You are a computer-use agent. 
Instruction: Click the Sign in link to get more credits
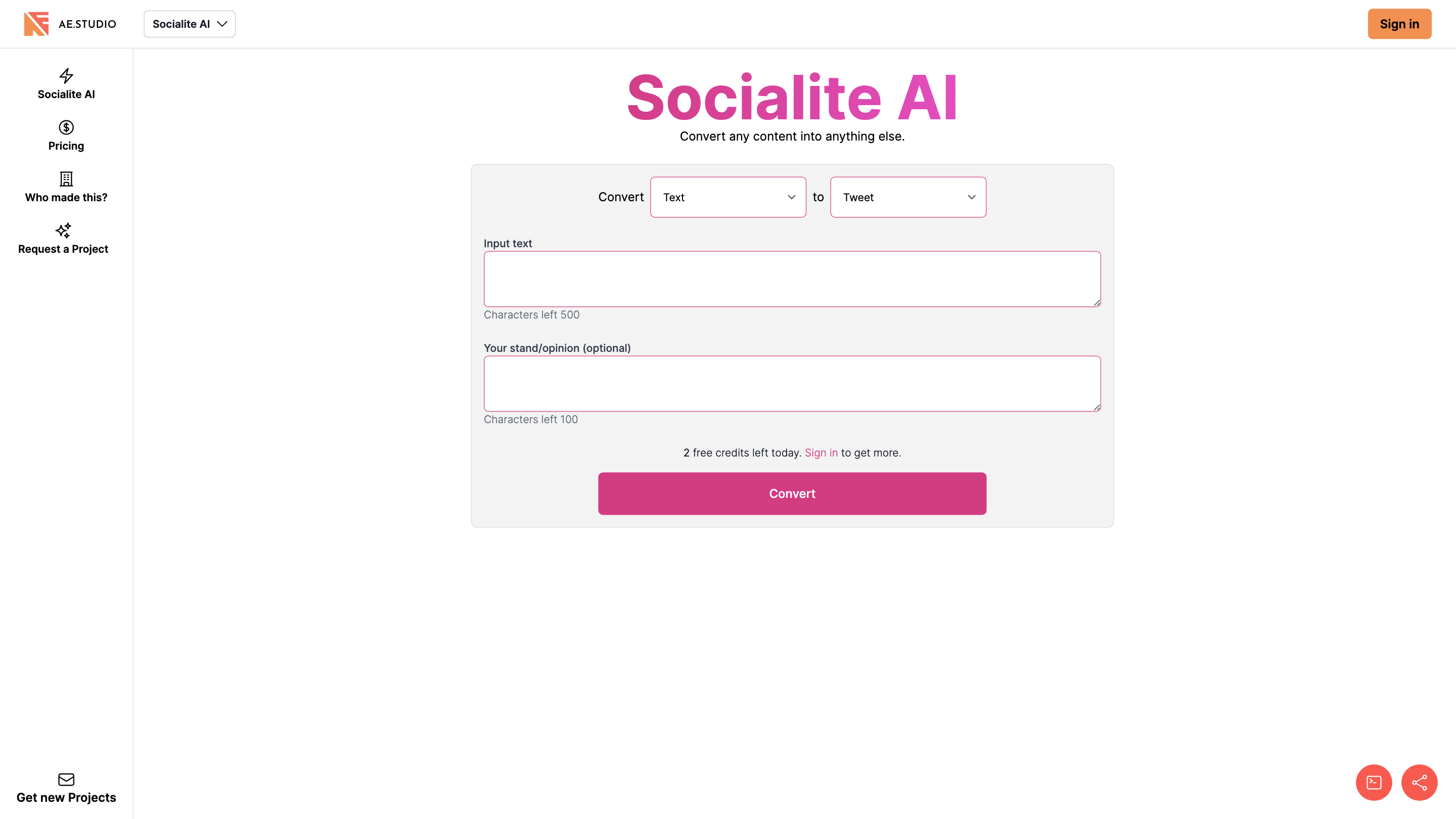coord(821,452)
